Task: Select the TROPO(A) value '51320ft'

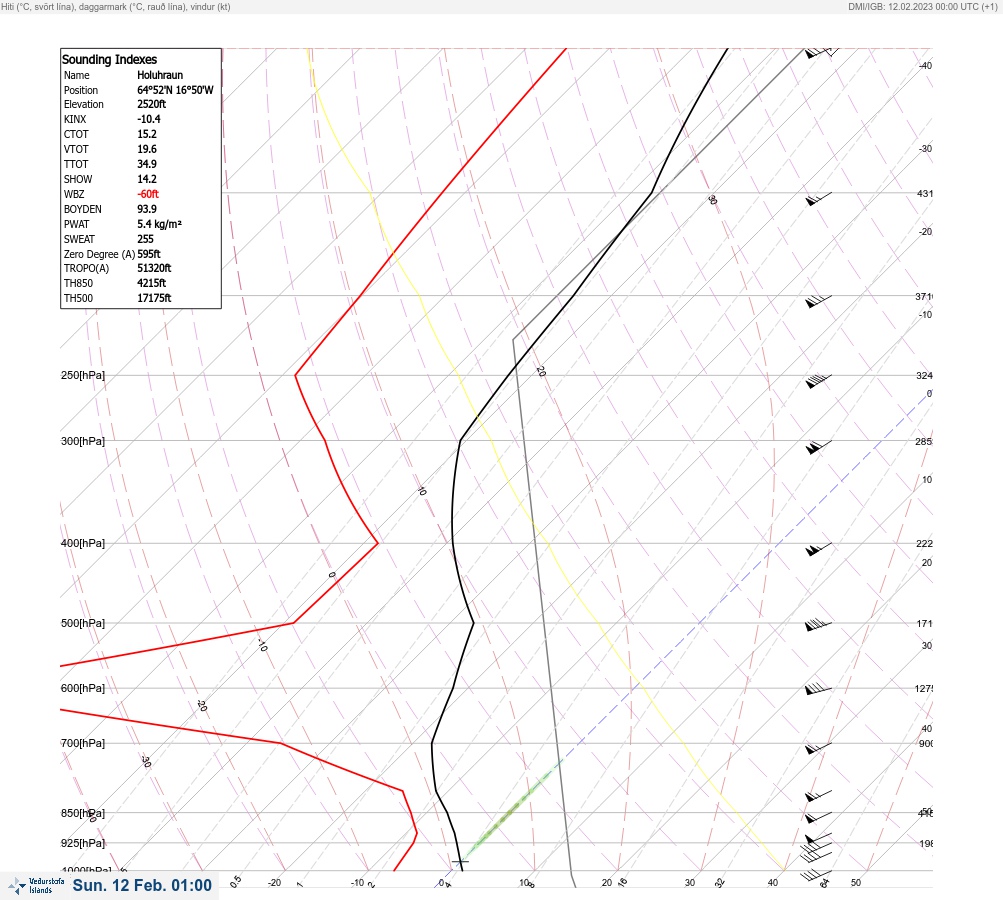Action: 154,268
